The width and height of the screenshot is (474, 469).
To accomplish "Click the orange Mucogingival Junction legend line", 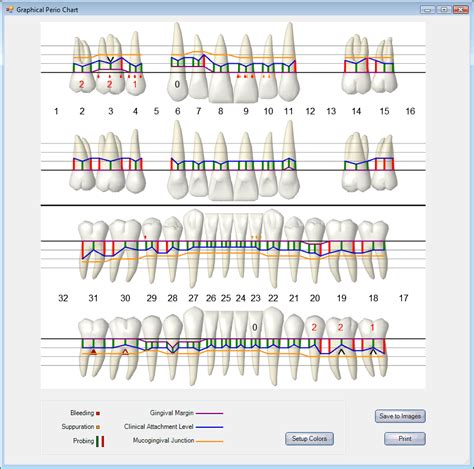I will [209, 441].
